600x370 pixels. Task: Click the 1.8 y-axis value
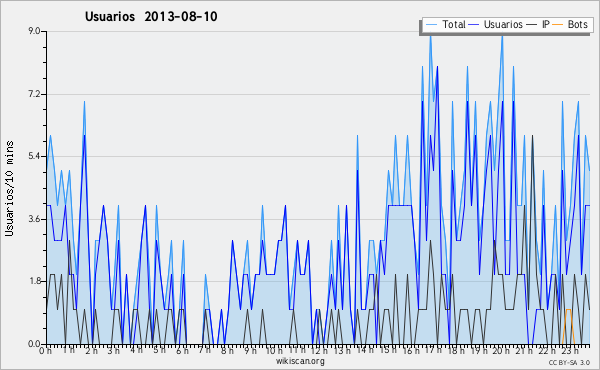tap(34, 281)
